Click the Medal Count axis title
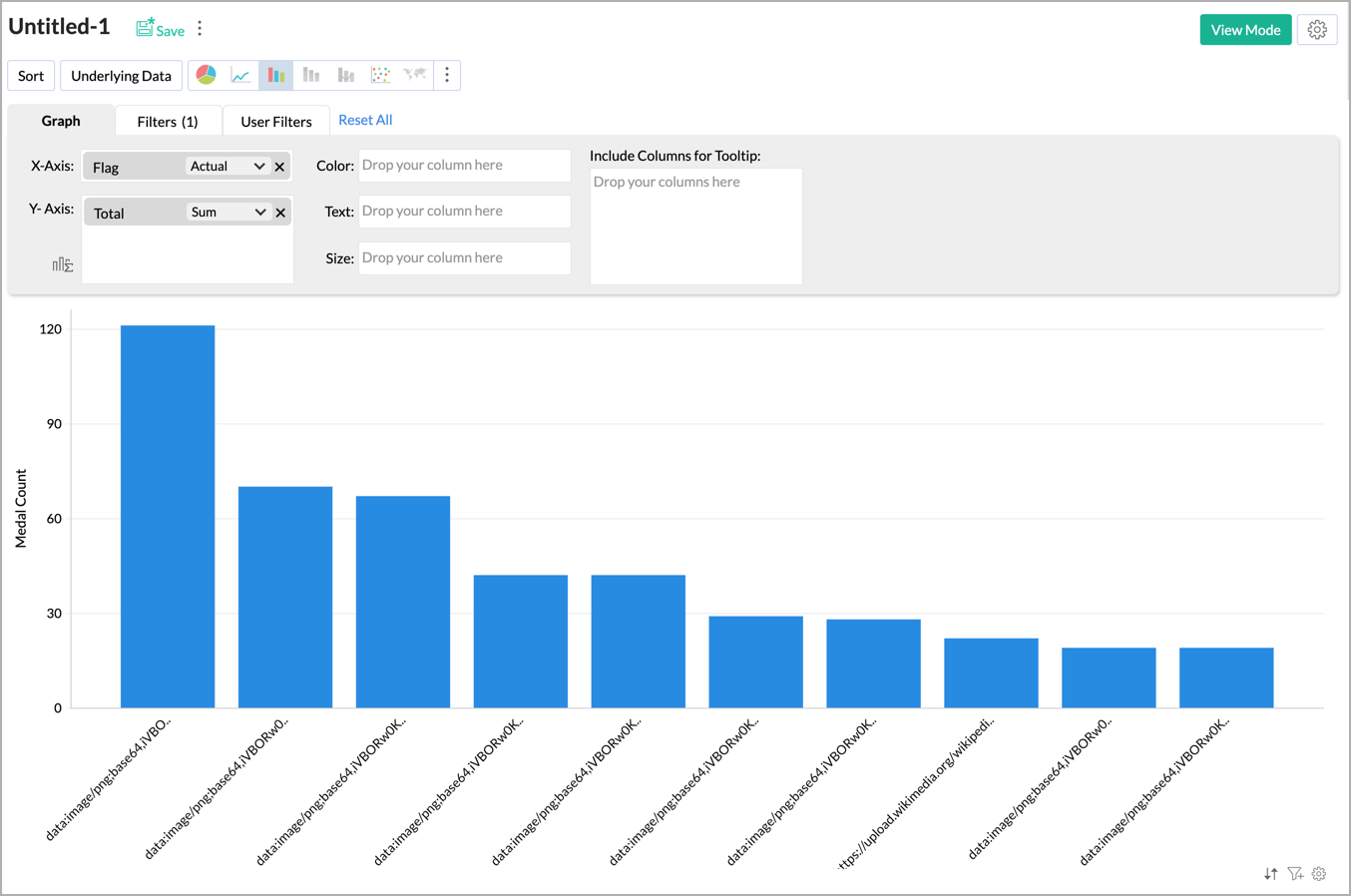This screenshot has height=896, width=1351. (x=21, y=509)
